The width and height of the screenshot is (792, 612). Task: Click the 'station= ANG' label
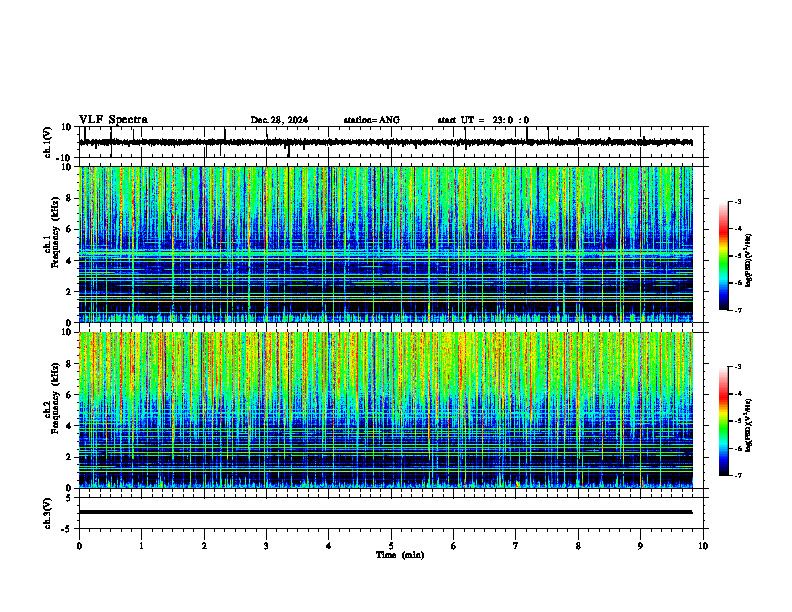pos(372,120)
